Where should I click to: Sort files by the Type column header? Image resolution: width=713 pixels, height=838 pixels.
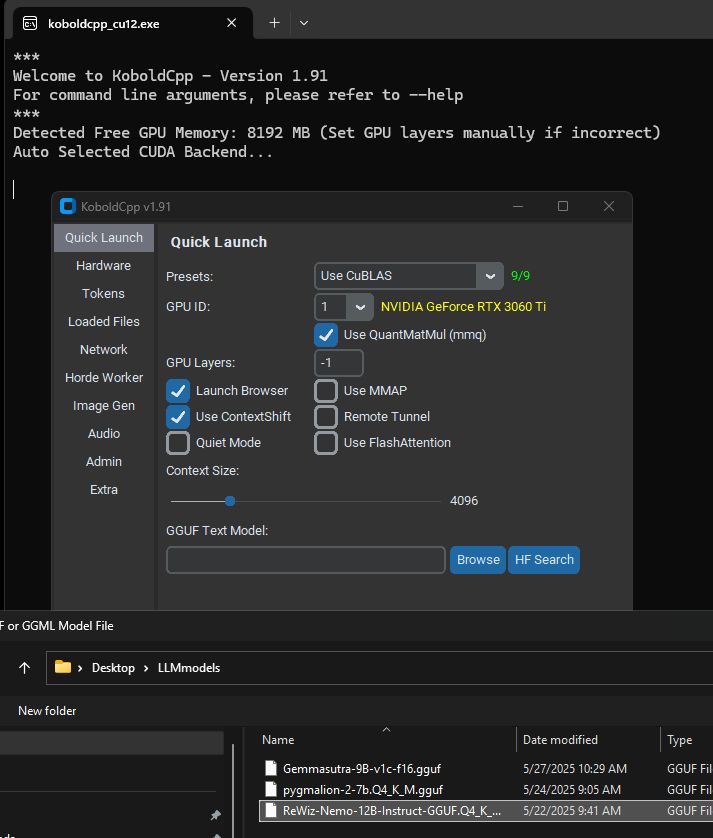tap(679, 740)
